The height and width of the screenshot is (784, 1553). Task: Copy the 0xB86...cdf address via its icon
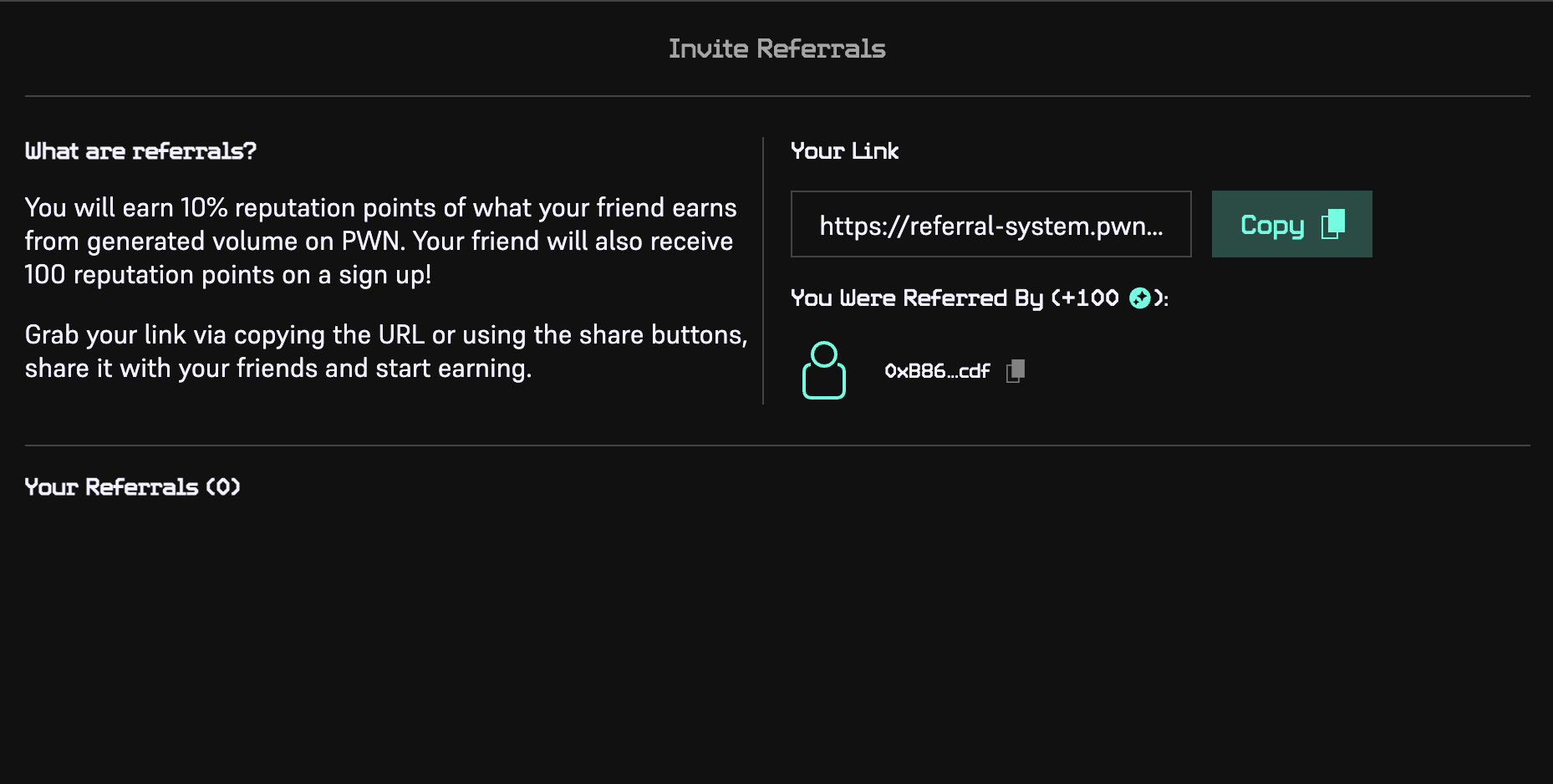[1016, 370]
